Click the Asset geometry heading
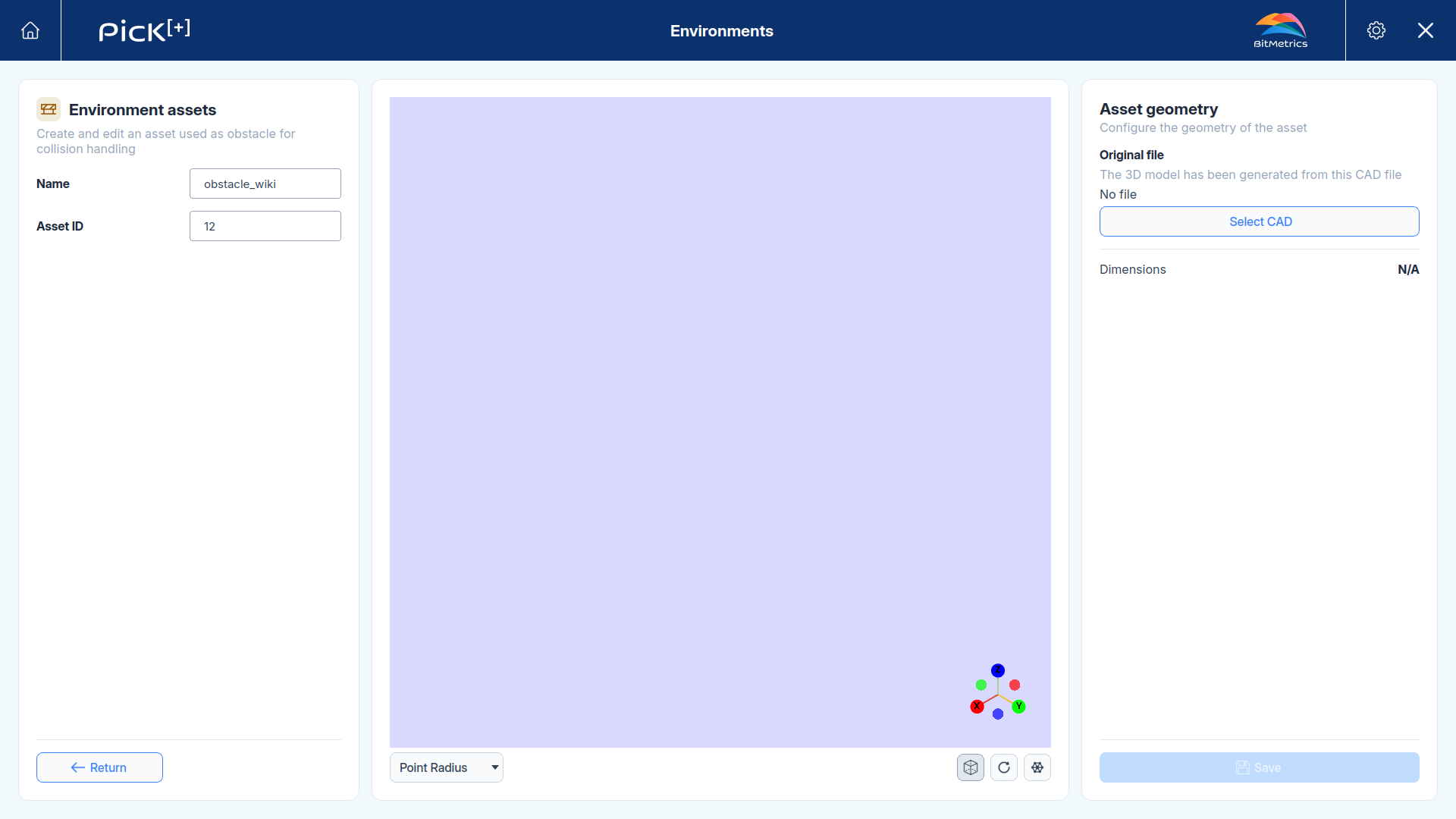 pos(1159,109)
